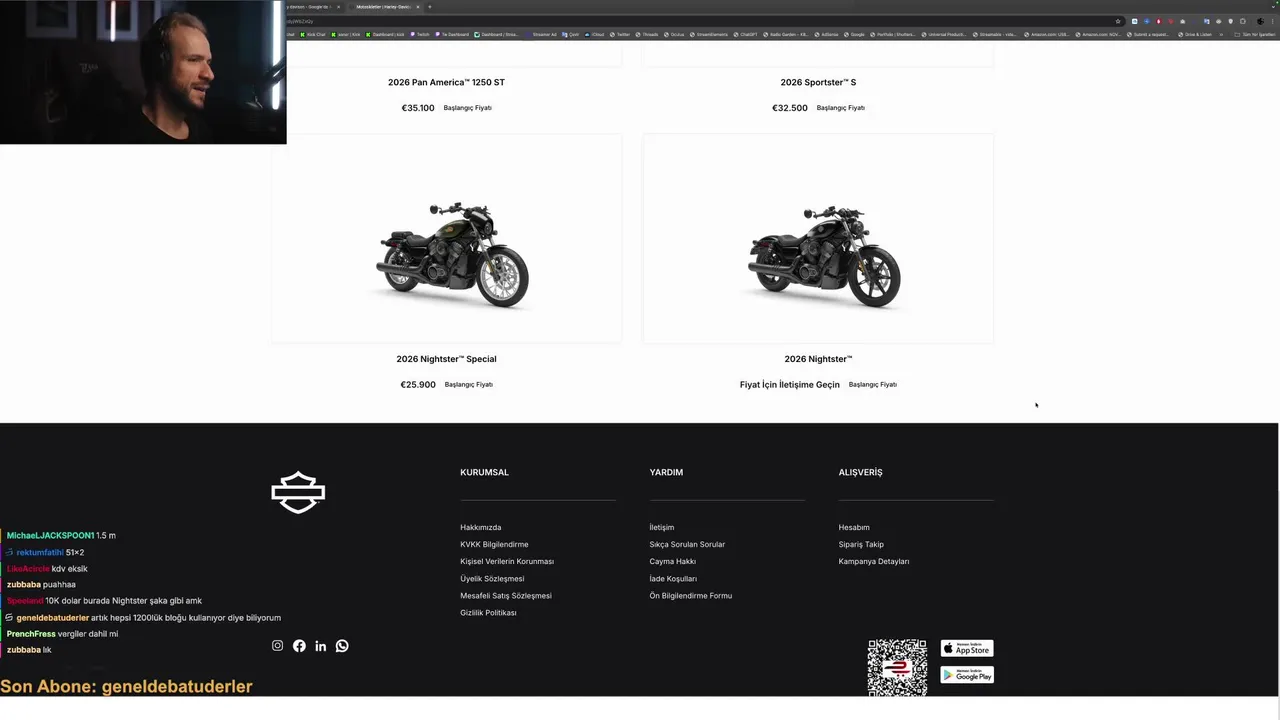The image size is (1280, 720).
Task: Expand hidden bookmarks overflow chevron
Action: point(1221,34)
